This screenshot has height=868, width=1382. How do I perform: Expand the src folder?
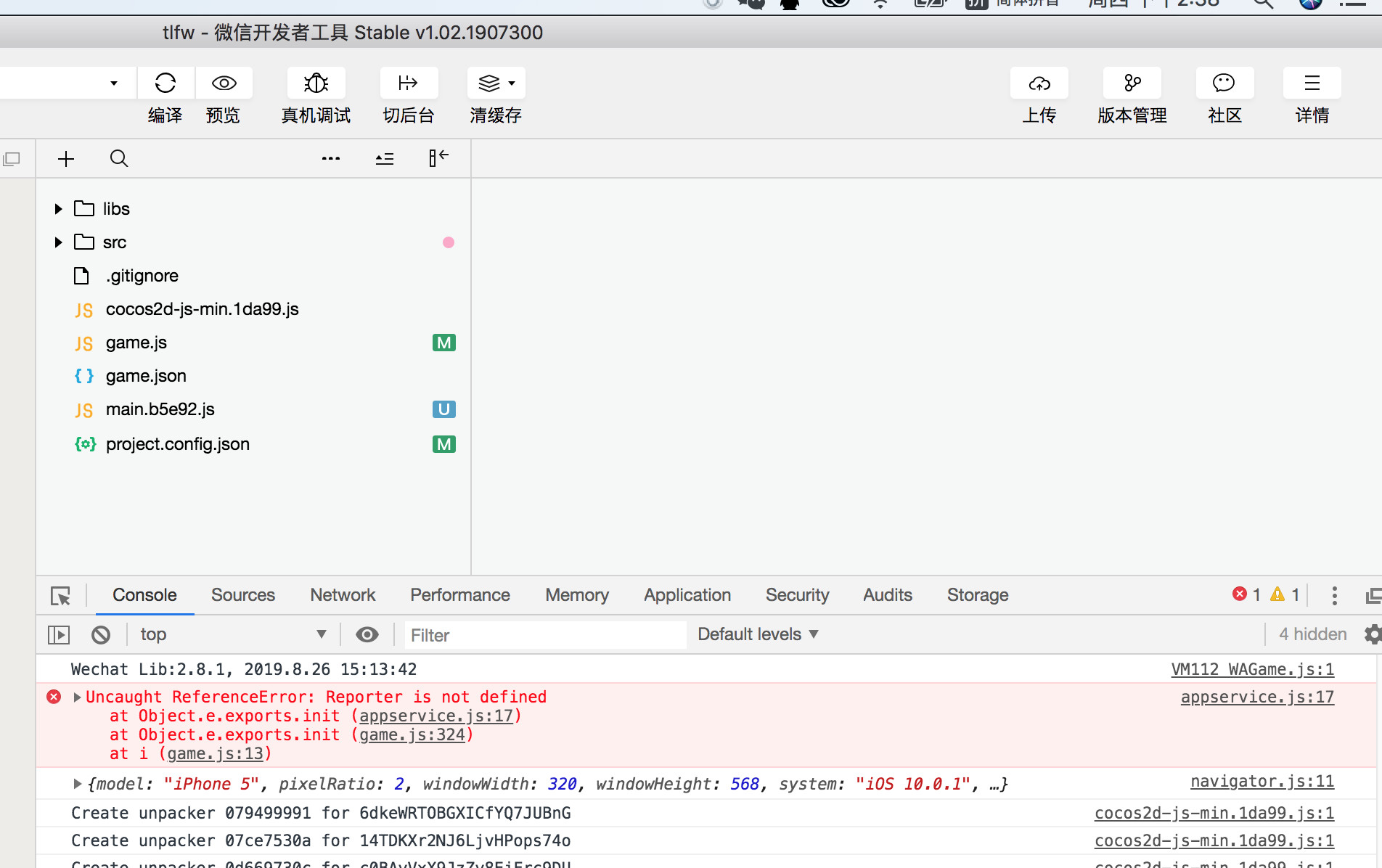click(59, 242)
